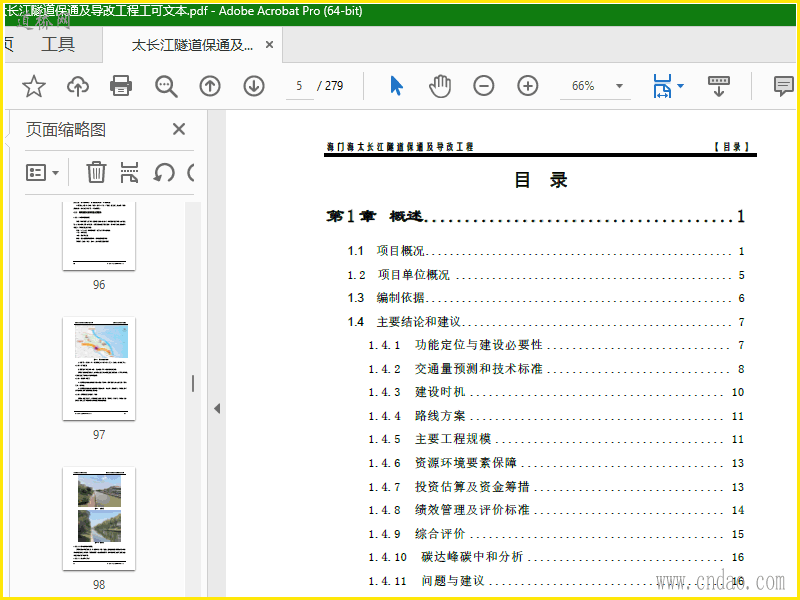Go to next page with down arrow
The width and height of the screenshot is (800, 600).
coord(254,86)
